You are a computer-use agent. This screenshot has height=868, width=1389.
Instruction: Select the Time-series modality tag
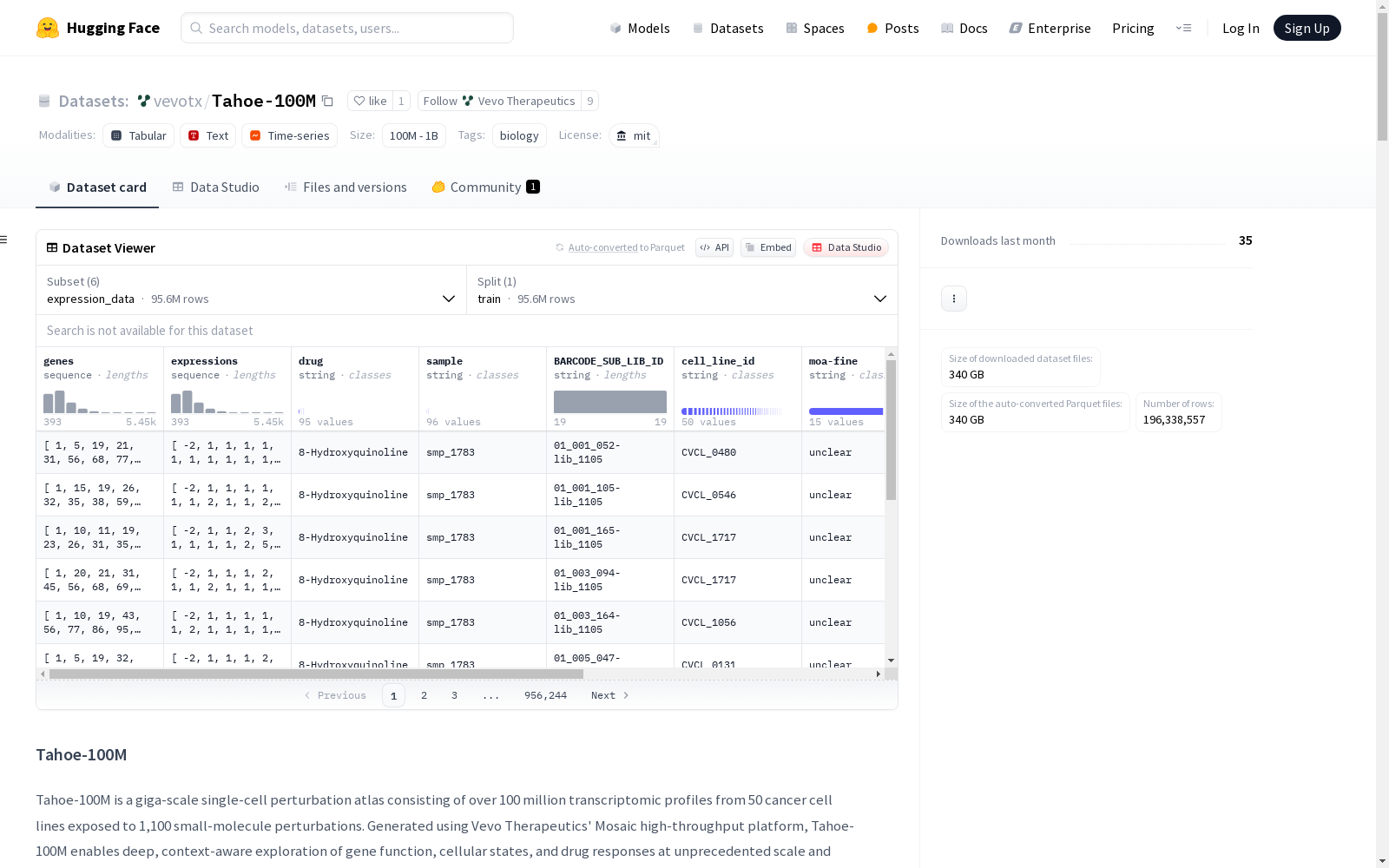(x=290, y=135)
